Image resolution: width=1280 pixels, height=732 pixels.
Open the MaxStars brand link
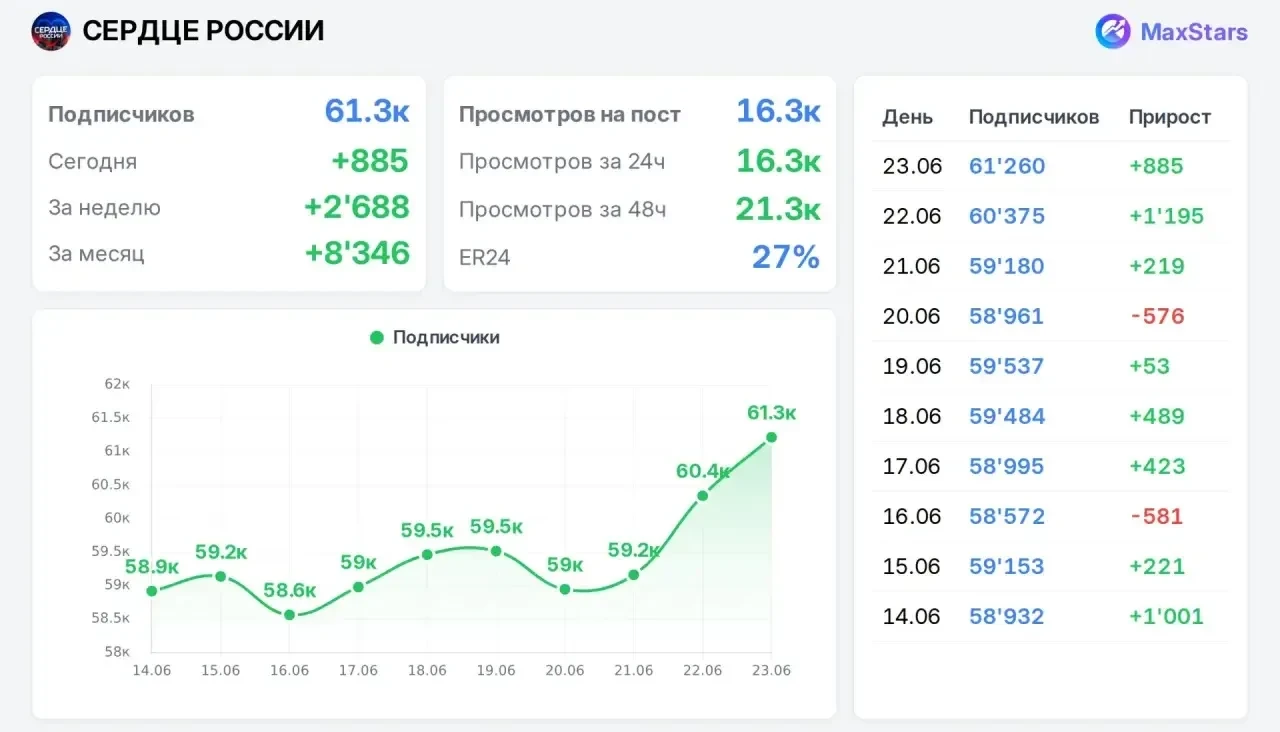click(1172, 31)
